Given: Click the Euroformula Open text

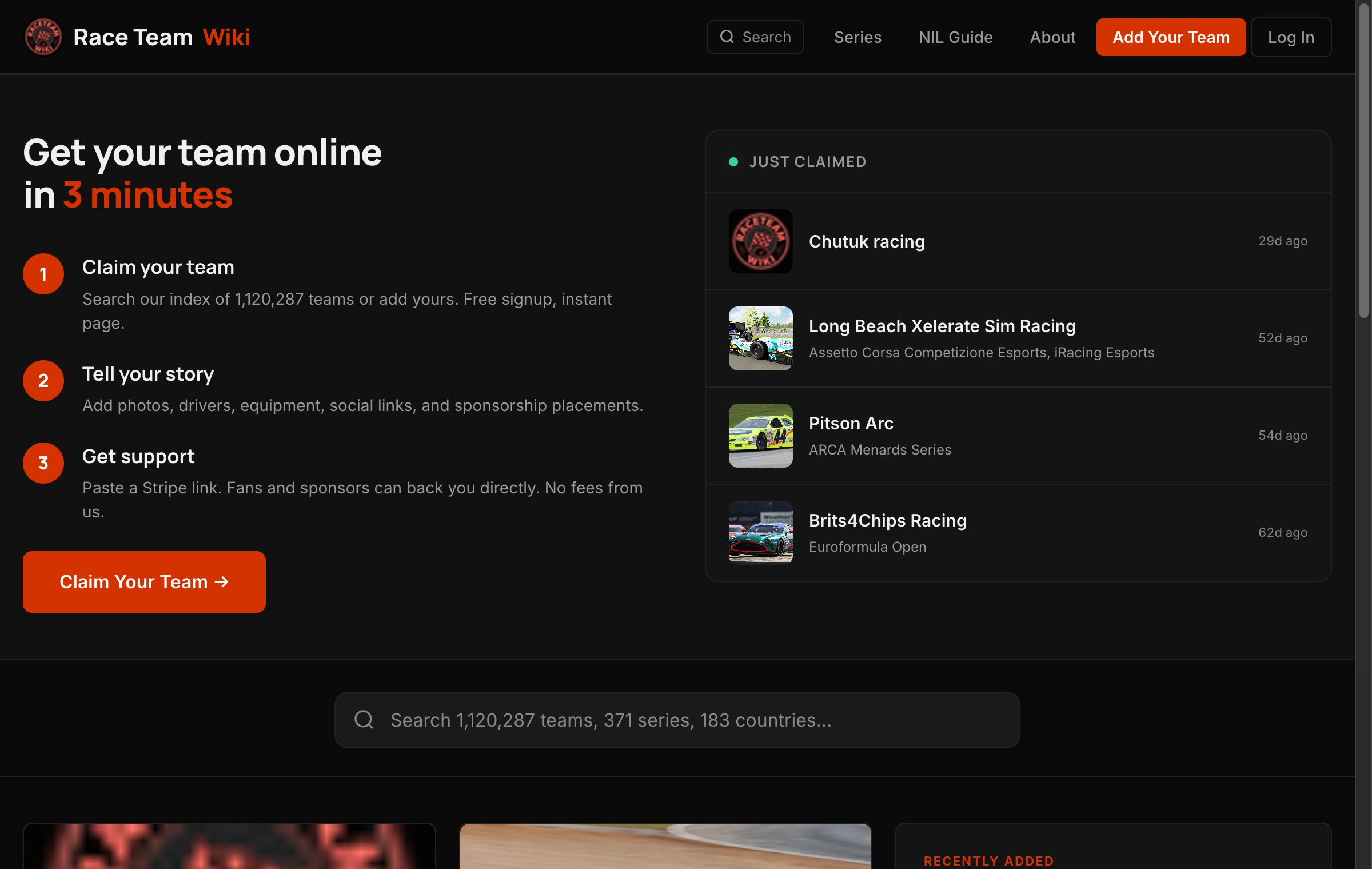Looking at the screenshot, I should [867, 547].
